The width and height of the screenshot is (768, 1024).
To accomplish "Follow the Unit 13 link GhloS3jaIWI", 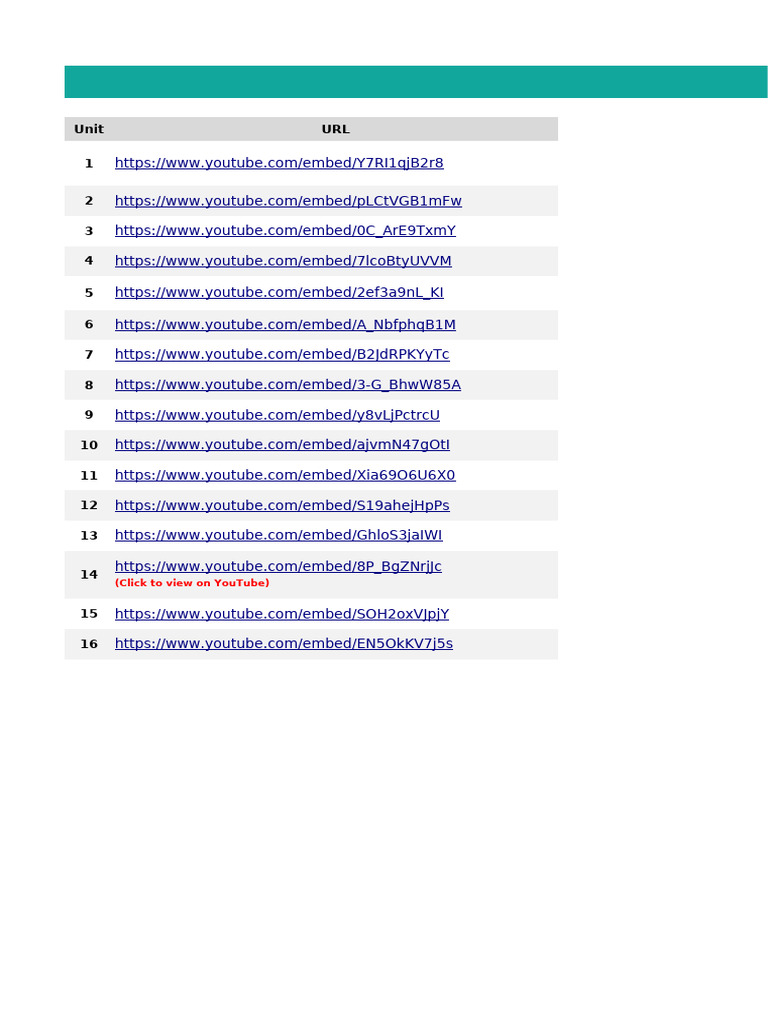I will click(x=279, y=536).
